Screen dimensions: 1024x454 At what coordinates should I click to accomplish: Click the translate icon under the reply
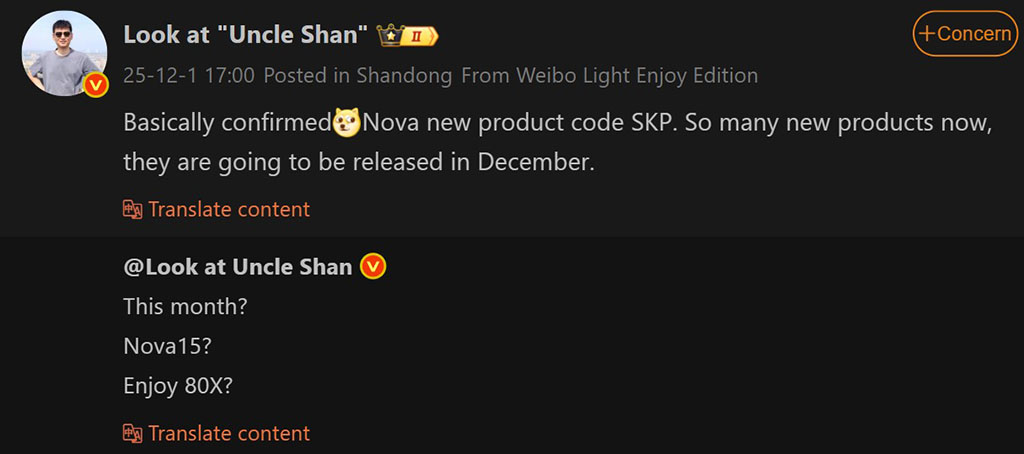coord(133,433)
